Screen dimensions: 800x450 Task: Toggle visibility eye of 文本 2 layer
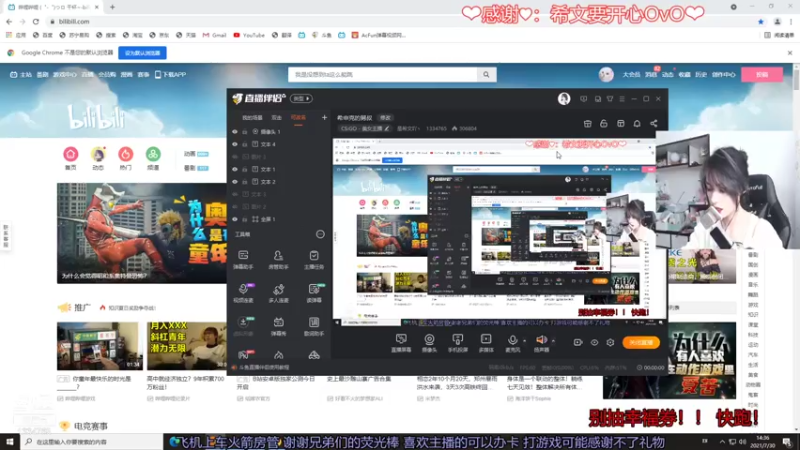point(235,182)
